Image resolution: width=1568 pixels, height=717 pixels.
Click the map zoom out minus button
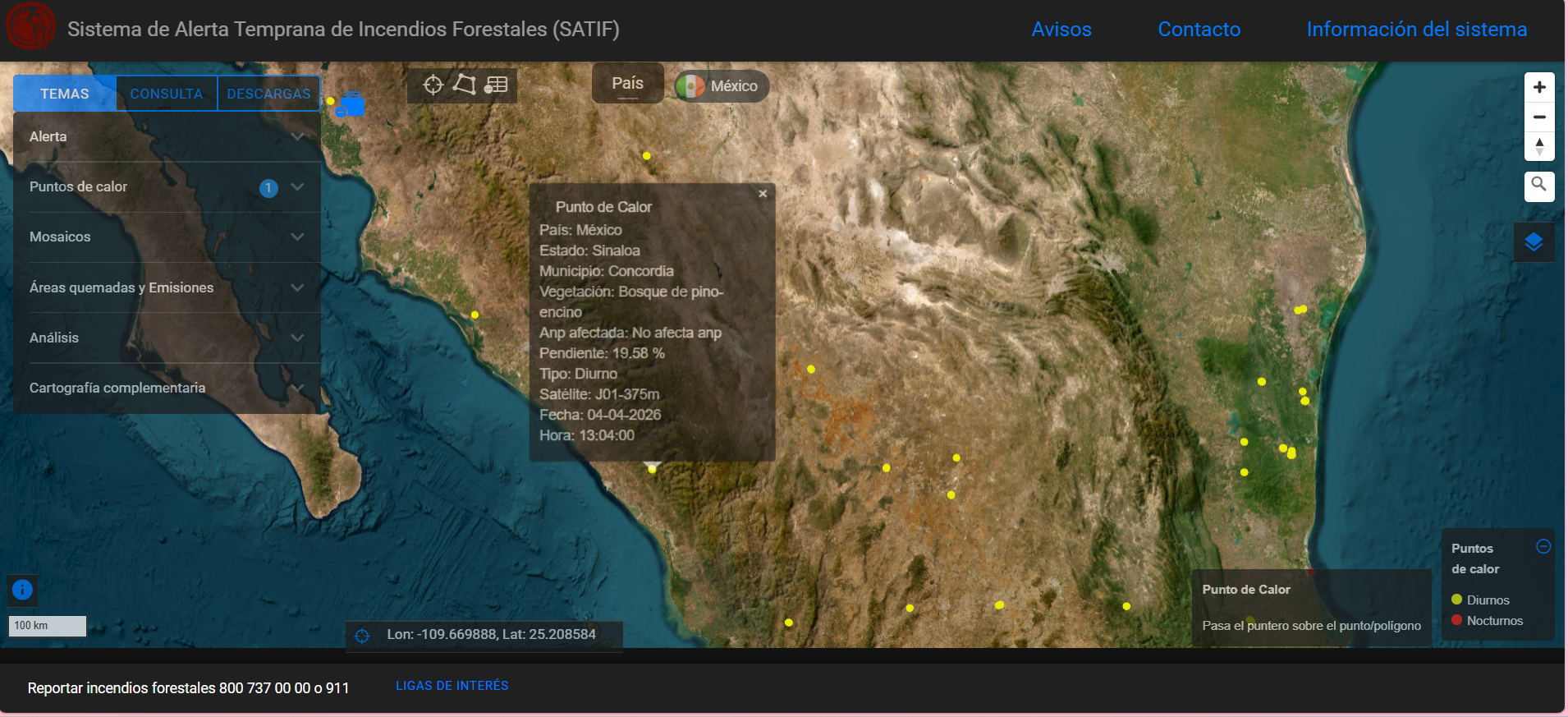1539,117
